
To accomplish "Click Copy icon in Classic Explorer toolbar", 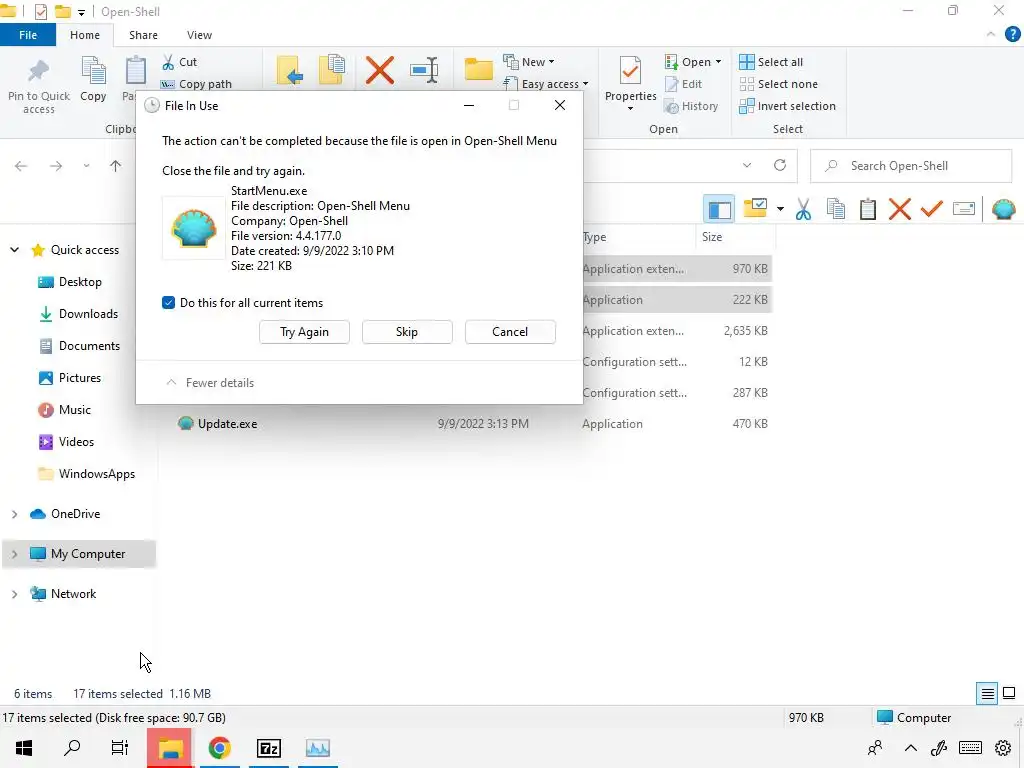I will tap(836, 209).
